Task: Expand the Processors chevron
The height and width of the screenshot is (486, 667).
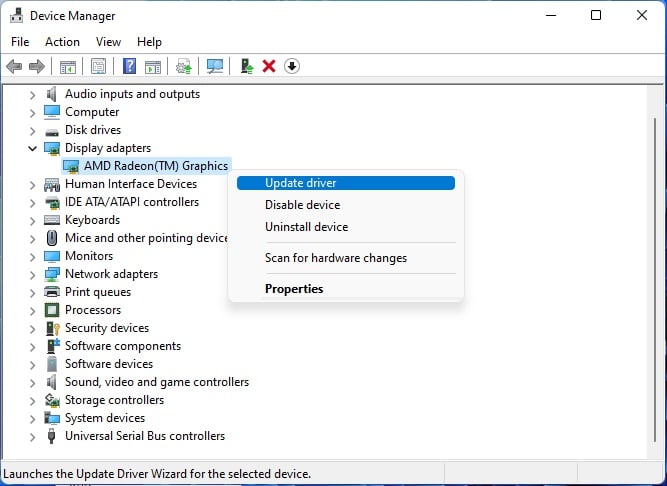Action: tap(33, 311)
